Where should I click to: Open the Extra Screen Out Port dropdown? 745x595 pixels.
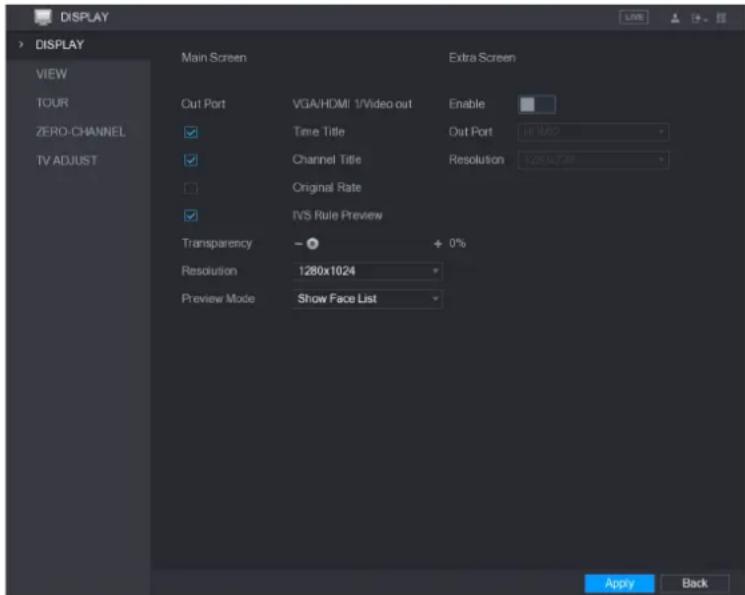pyautogui.click(x=593, y=132)
